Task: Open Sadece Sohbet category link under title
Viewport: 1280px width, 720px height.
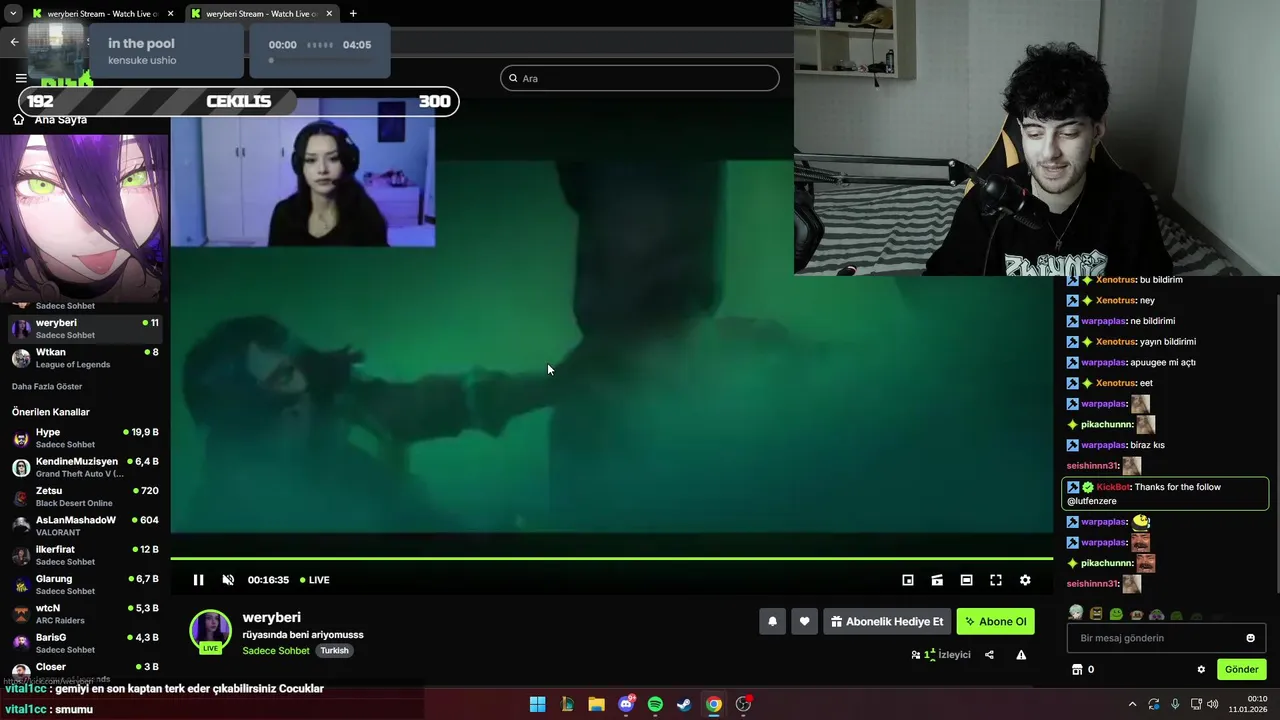Action: 276,651
